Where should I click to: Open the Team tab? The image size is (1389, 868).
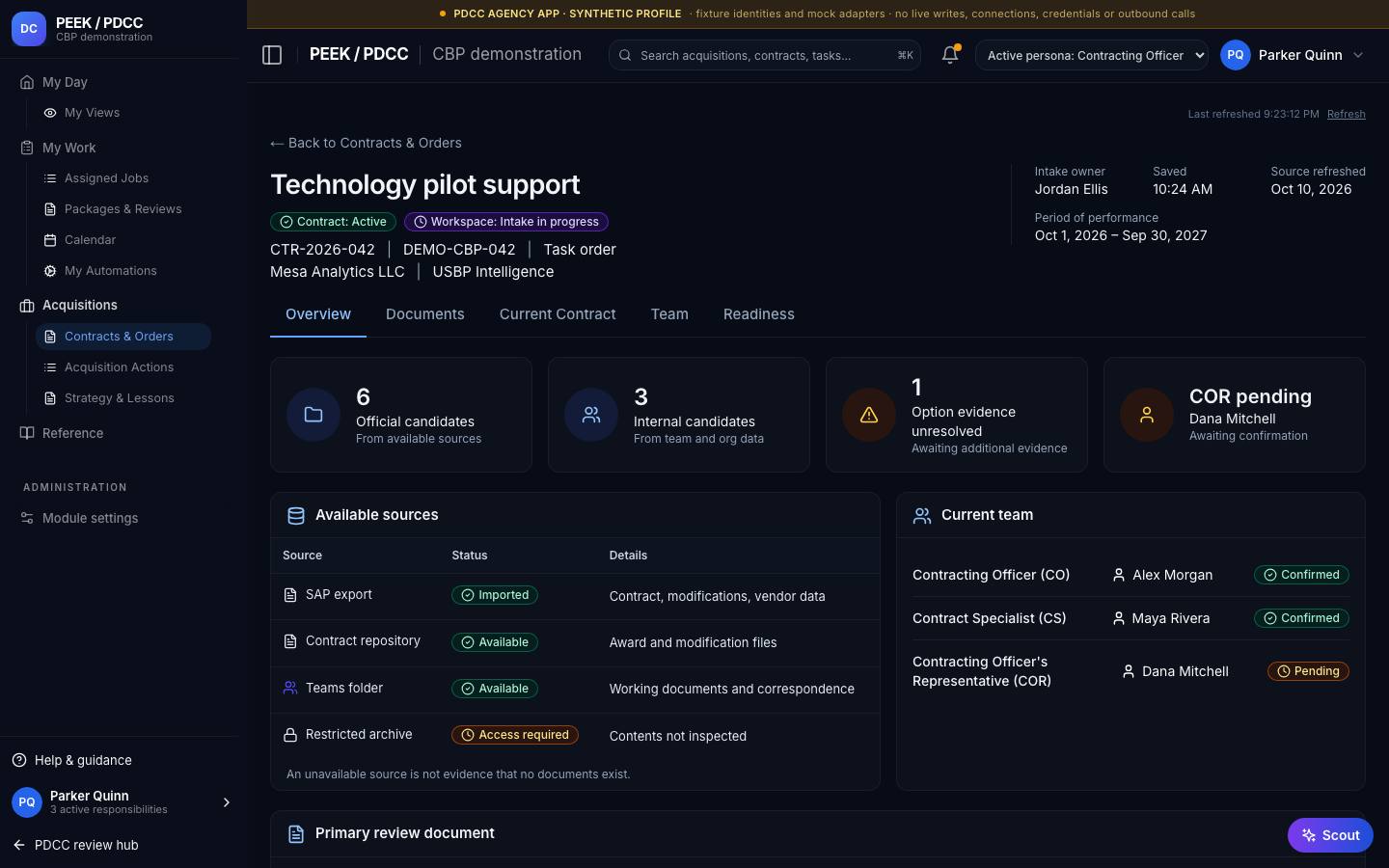pyautogui.click(x=669, y=314)
